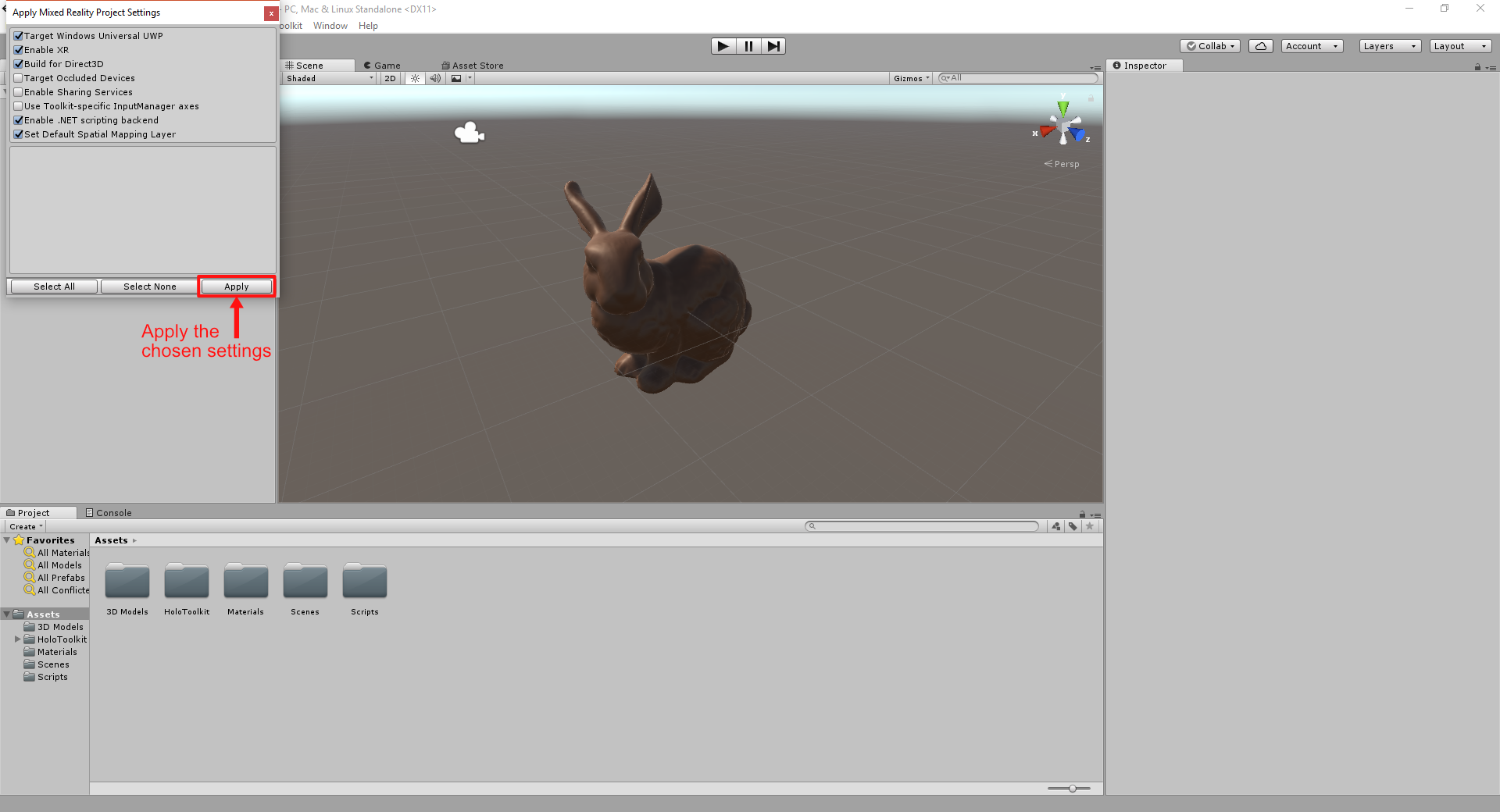This screenshot has width=1500, height=812.
Task: Toggle scene audio speaker icon
Action: pos(435,78)
